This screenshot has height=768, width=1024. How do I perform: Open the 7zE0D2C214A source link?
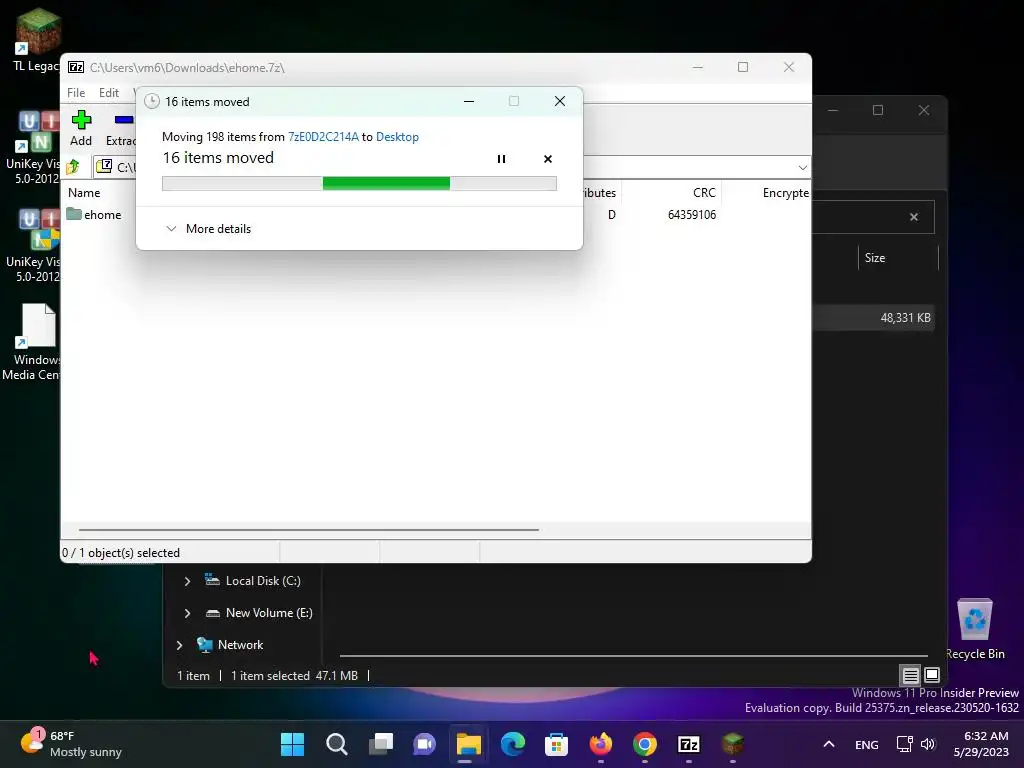pos(323,136)
